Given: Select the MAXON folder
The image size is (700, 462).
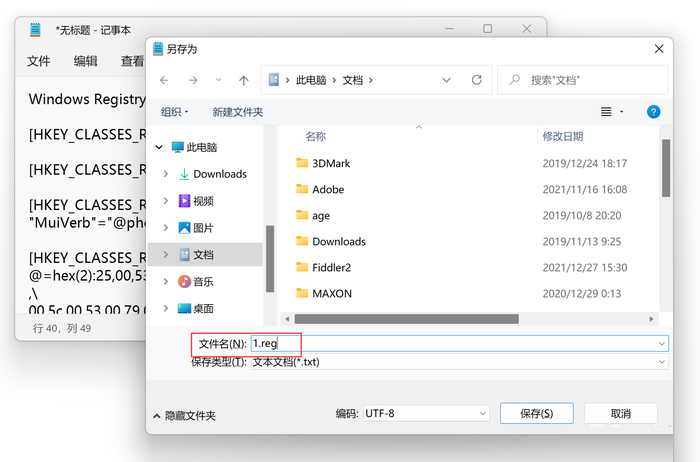Looking at the screenshot, I should [x=332, y=294].
